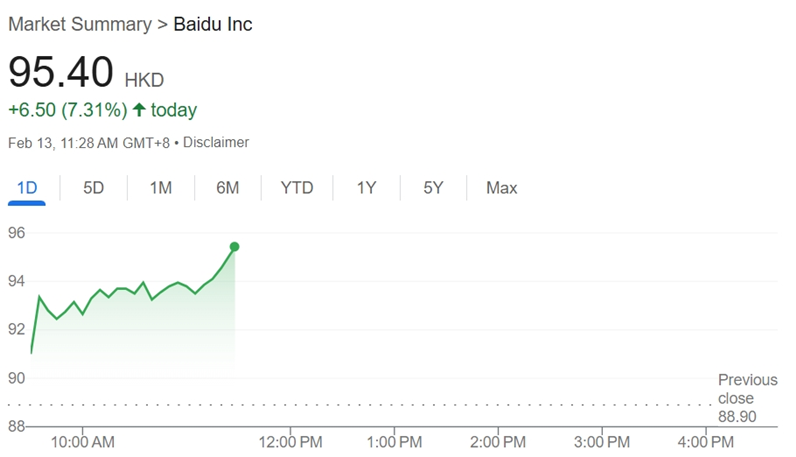Select the 1D time range tab
The width and height of the screenshot is (796, 457).
[27, 188]
